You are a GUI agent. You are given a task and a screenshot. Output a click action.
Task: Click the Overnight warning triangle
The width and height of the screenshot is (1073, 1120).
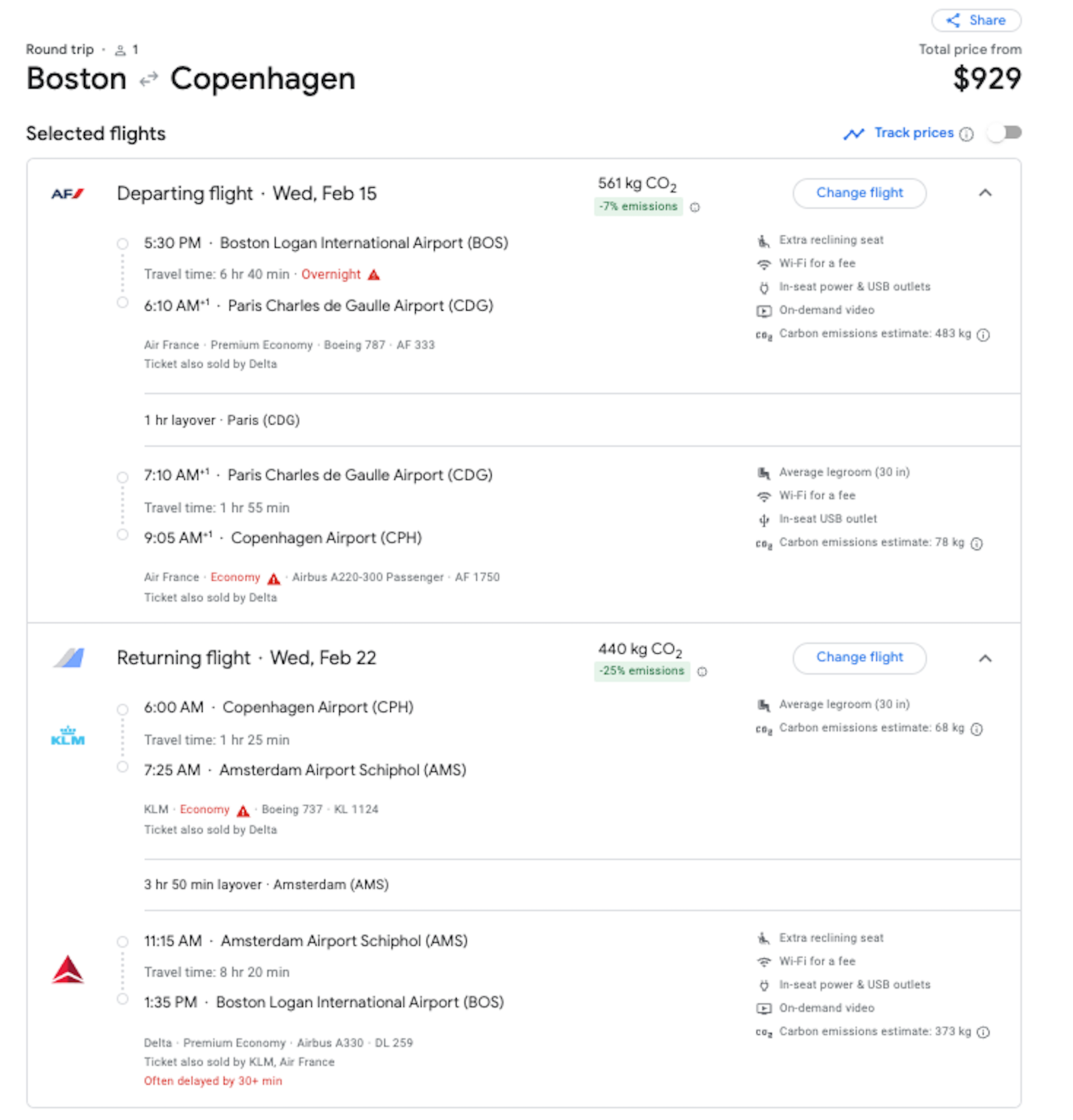(374, 274)
